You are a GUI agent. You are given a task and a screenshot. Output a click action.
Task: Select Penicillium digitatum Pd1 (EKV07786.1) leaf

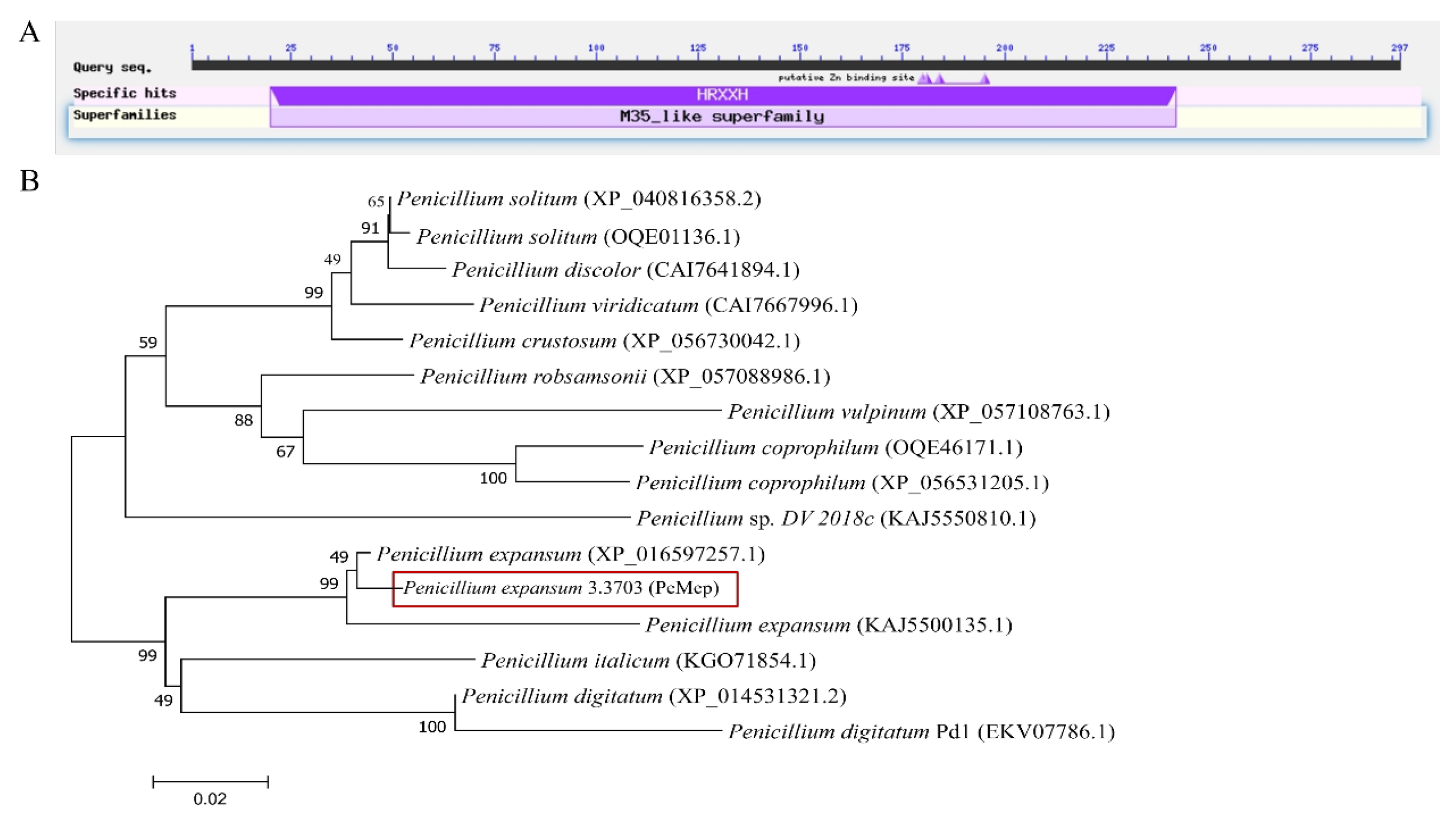click(921, 732)
